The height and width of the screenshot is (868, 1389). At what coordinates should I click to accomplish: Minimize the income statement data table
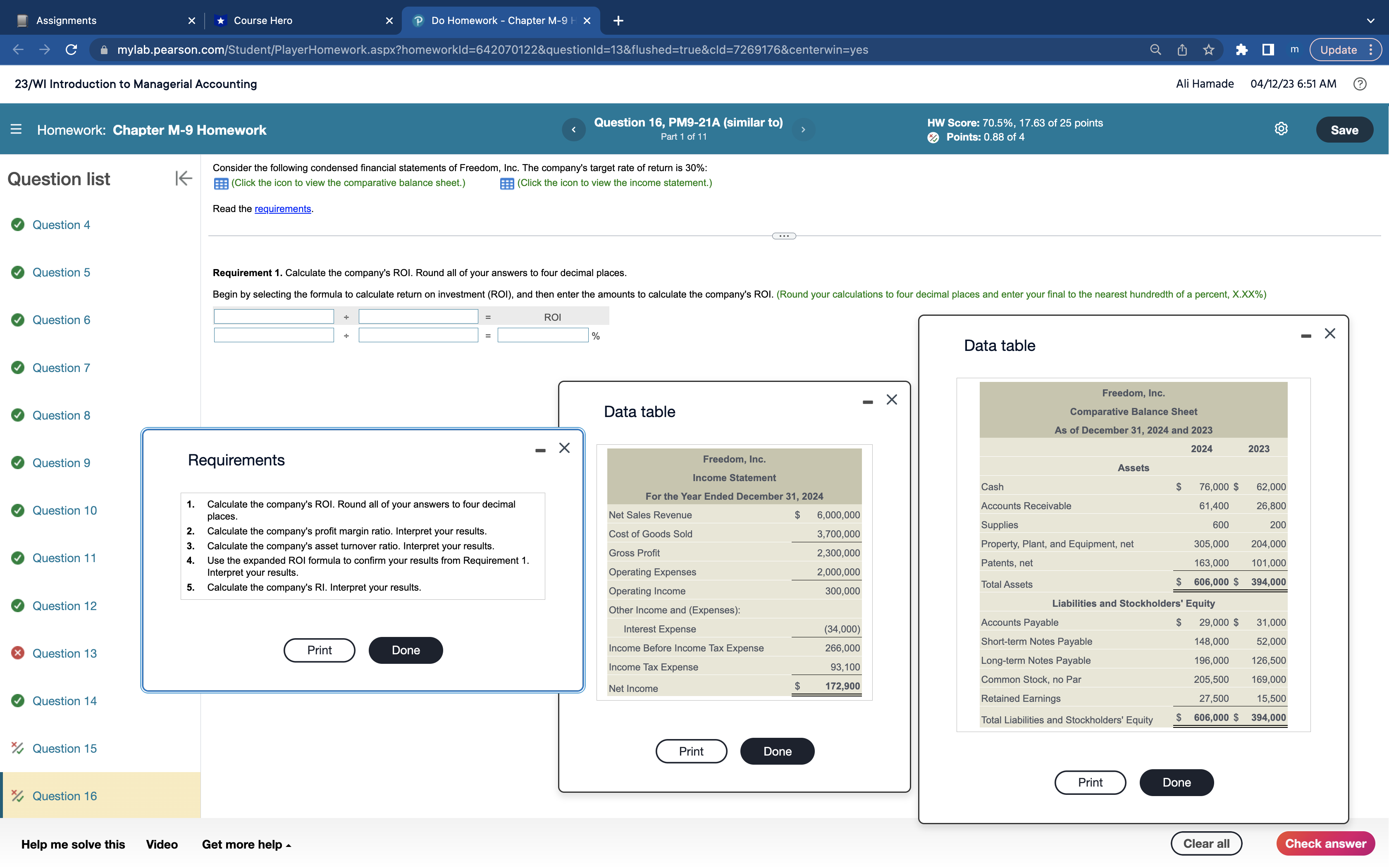click(x=867, y=403)
